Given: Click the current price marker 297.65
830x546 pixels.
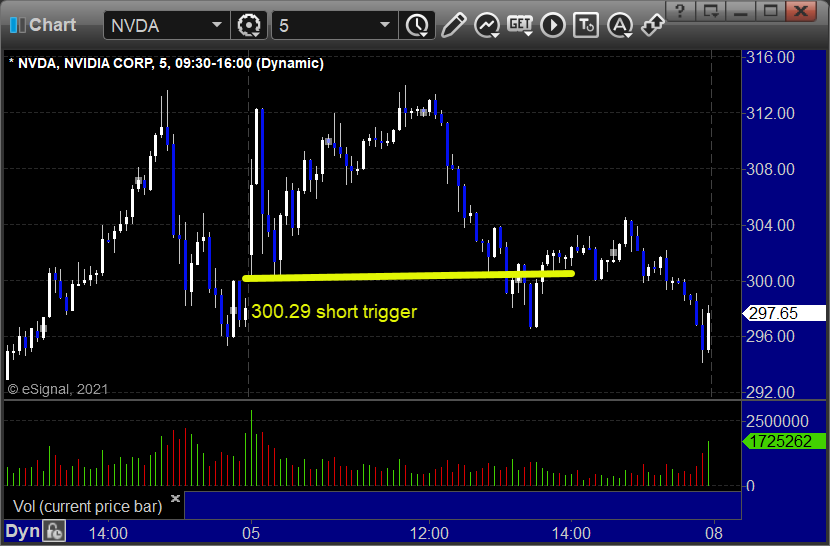Looking at the screenshot, I should pyautogui.click(x=783, y=313).
